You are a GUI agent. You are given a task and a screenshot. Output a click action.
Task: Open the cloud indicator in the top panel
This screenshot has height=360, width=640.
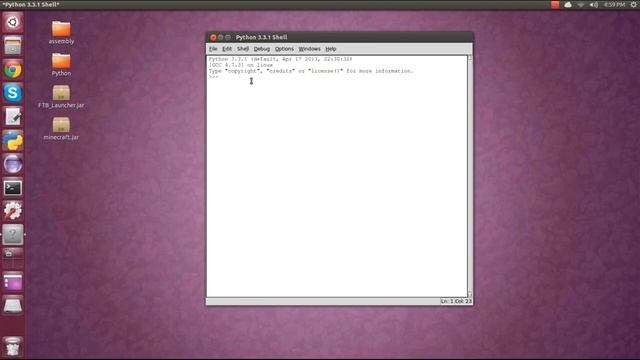point(568,4)
